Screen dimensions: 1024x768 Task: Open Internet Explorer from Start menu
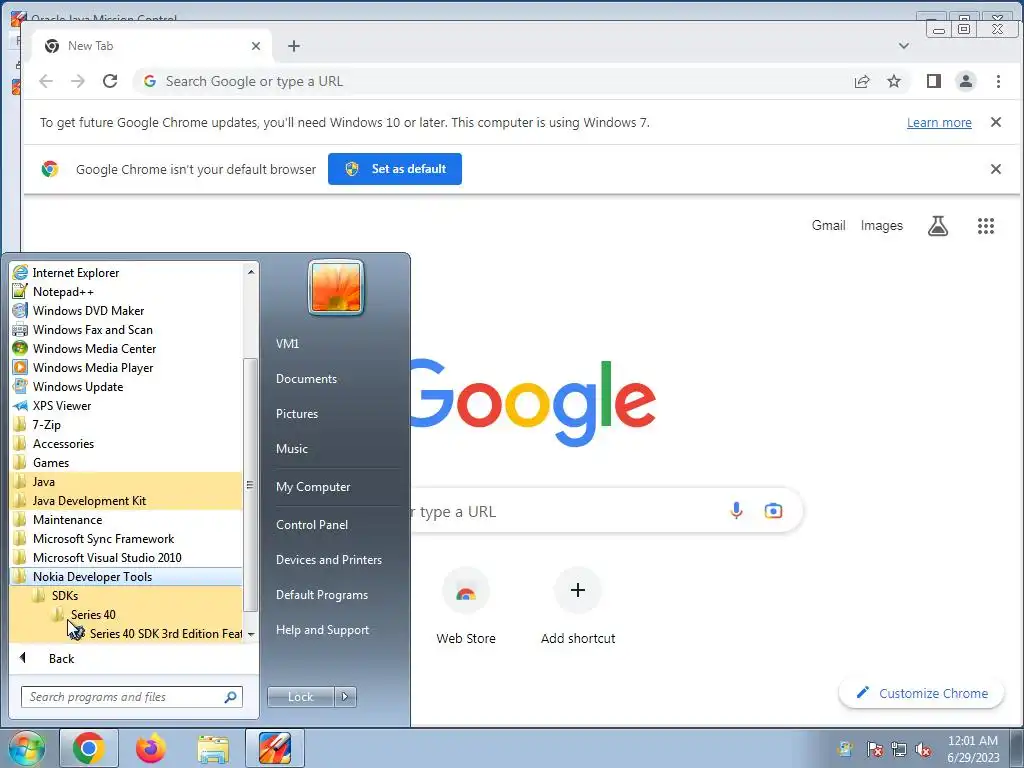tap(127, 273)
